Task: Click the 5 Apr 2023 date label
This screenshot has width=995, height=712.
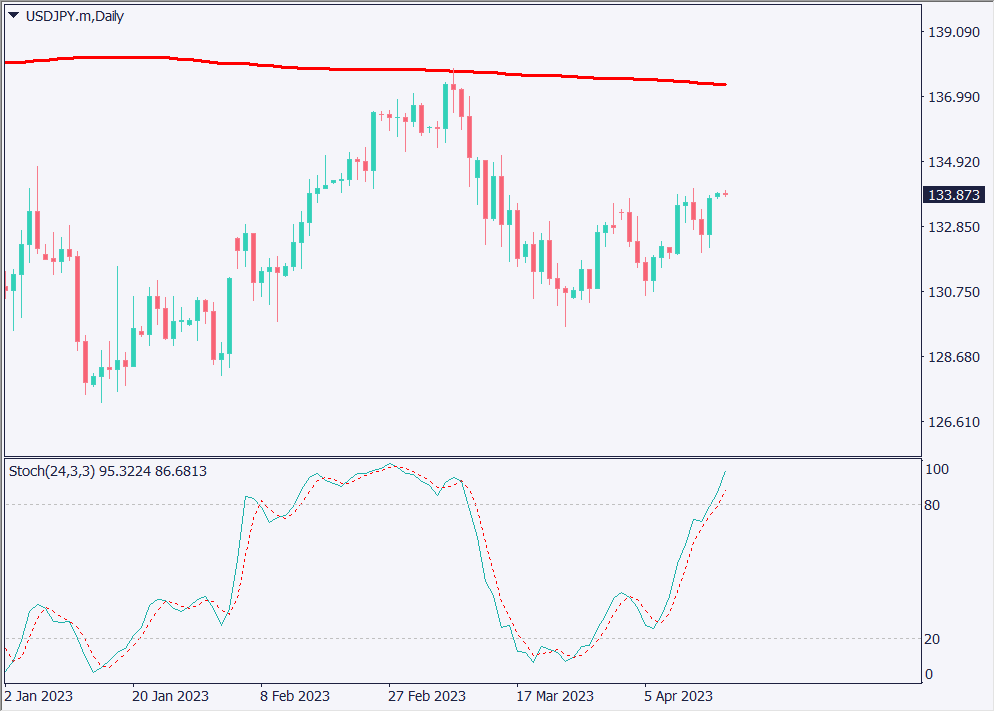Action: [x=679, y=695]
